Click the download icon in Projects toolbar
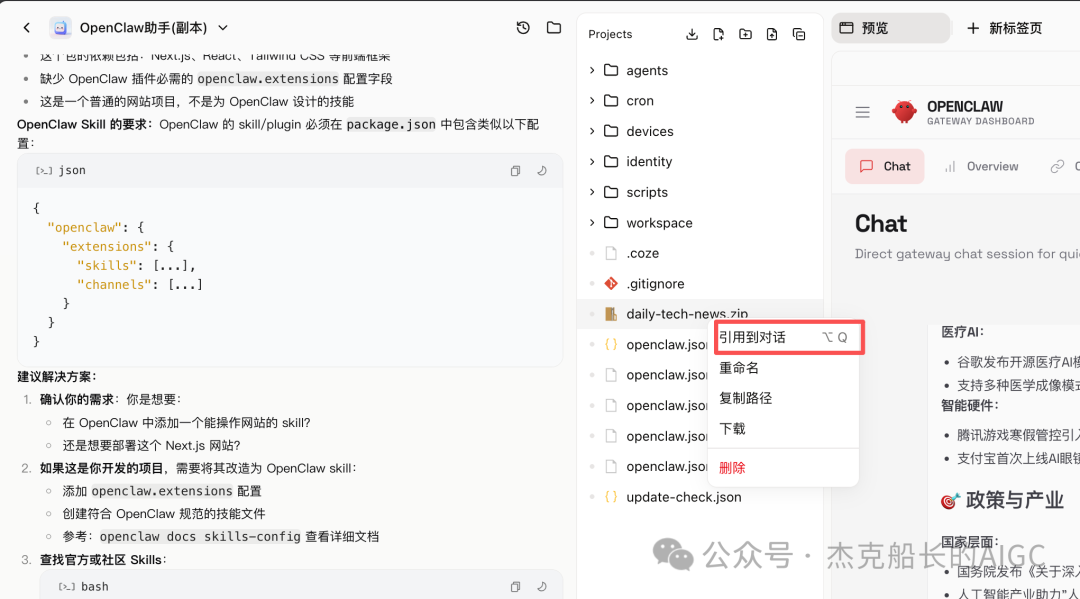1080x599 pixels. [692, 34]
